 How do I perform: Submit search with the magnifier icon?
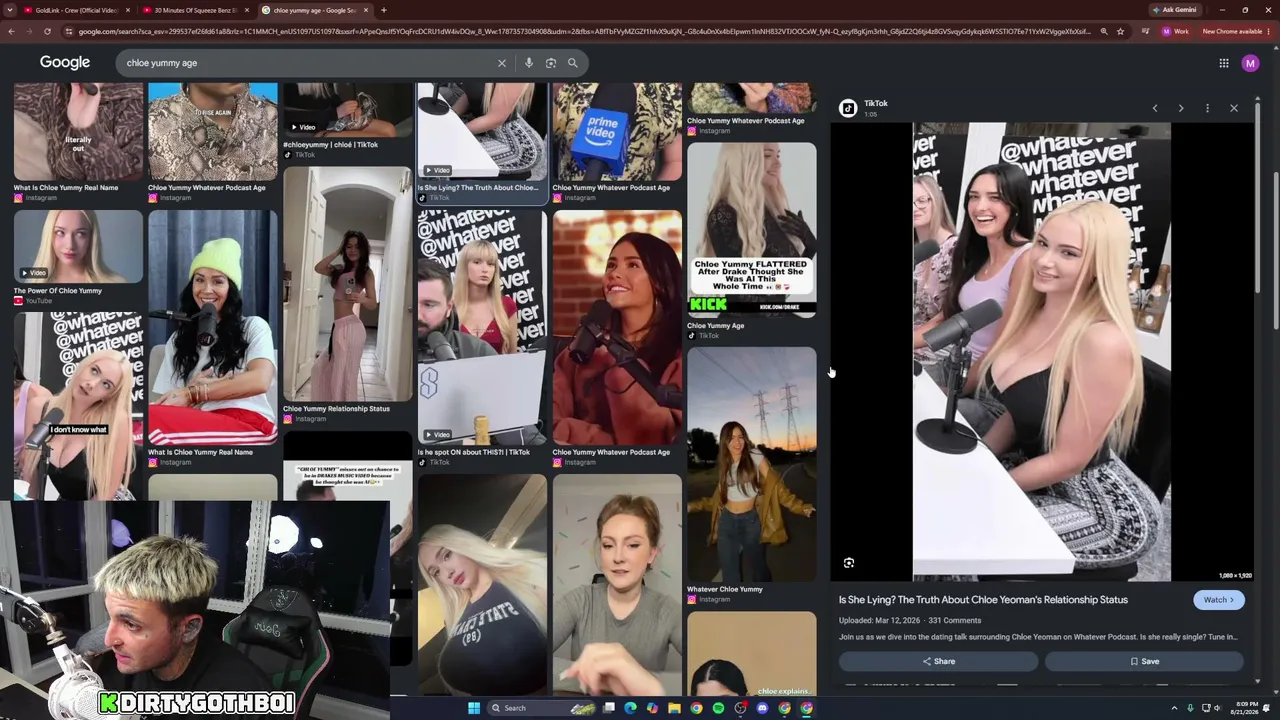click(573, 63)
